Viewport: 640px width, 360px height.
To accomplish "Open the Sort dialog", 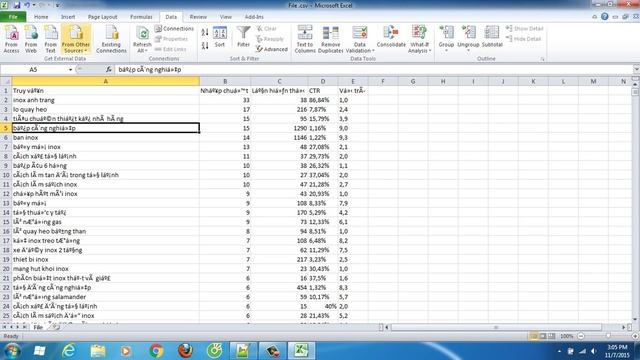I will point(220,38).
